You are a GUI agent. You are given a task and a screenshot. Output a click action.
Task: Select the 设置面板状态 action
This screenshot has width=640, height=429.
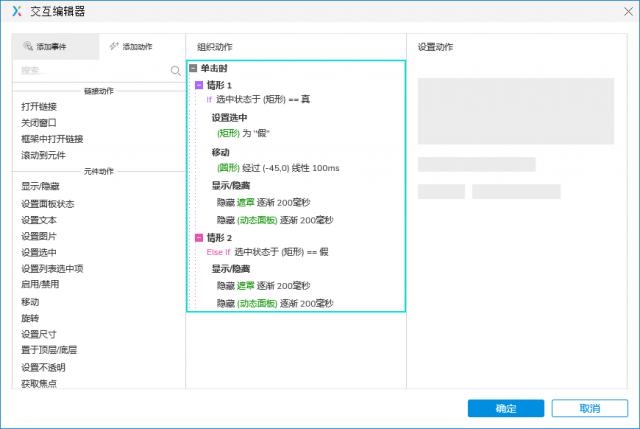[48, 203]
